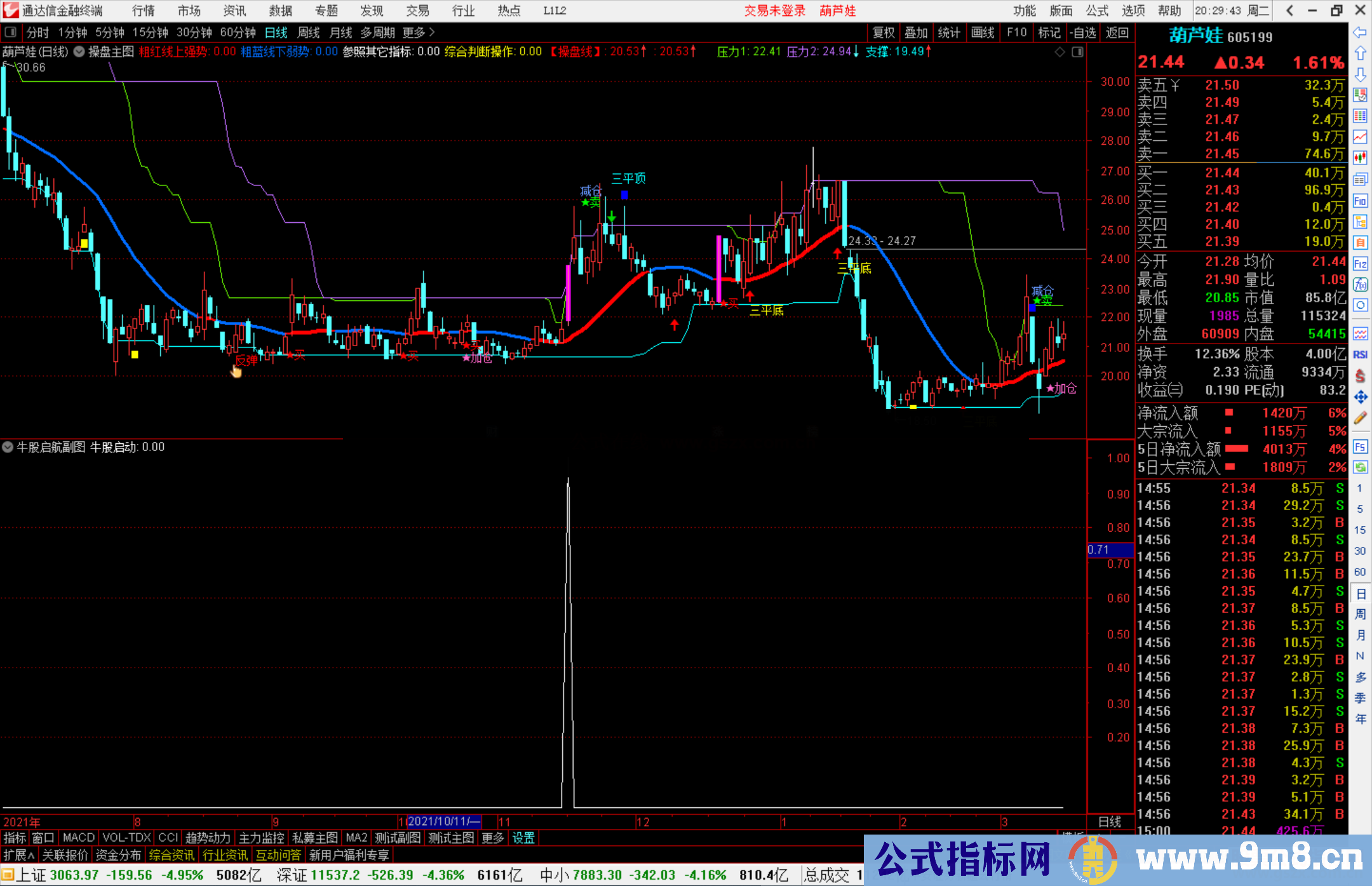Open the RSI indicator sidebar icon
The height and width of the screenshot is (886, 1372).
click(1360, 354)
